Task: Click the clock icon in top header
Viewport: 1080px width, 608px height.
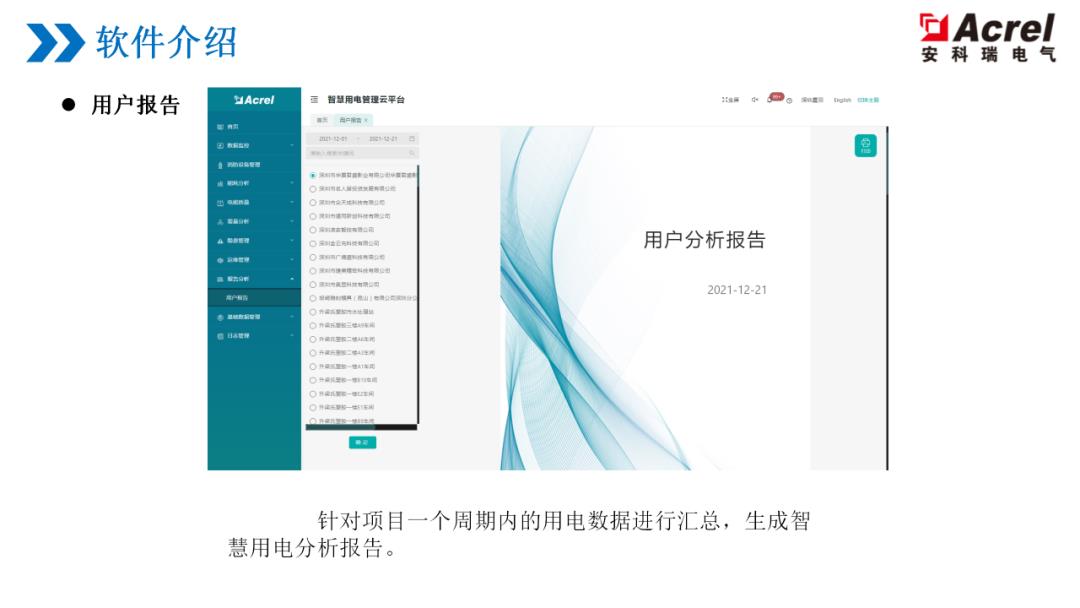Action: click(789, 100)
